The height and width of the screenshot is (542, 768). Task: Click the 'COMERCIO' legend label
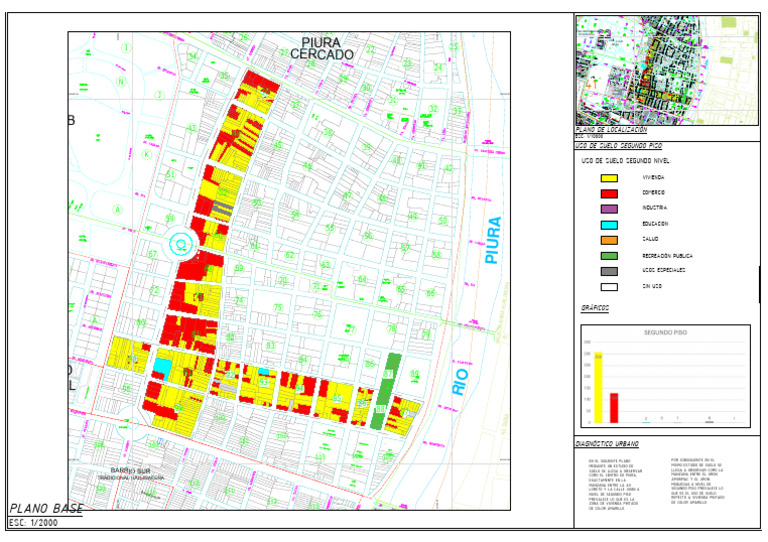653,193
